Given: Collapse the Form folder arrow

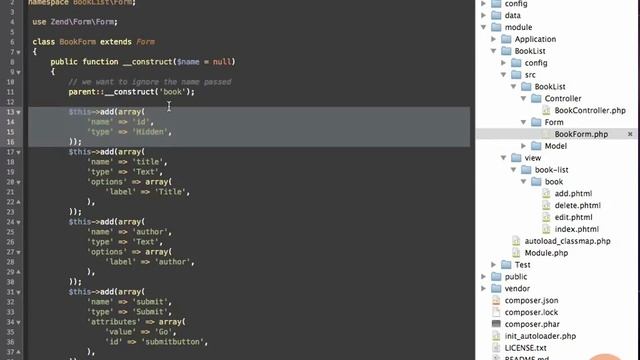Looking at the screenshot, I should (x=524, y=122).
